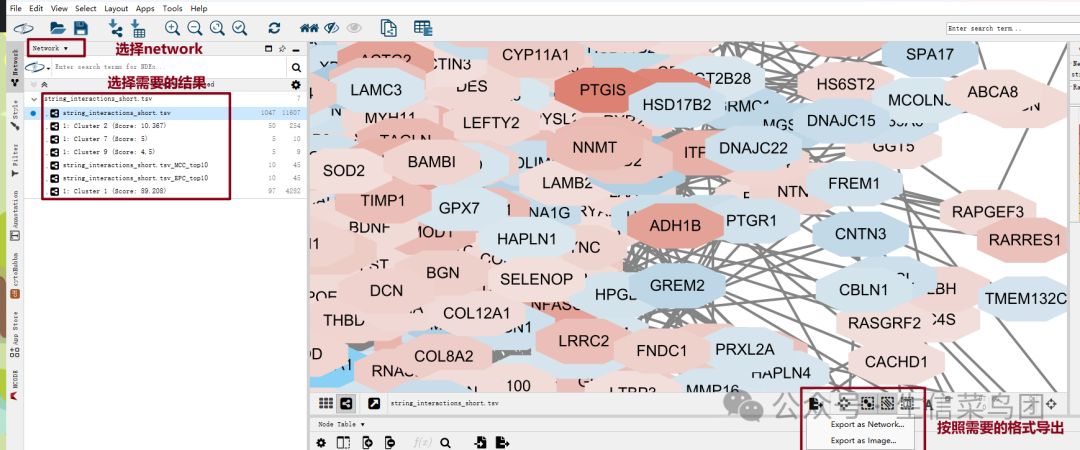
Task: Open the Layout menu
Action: [116, 8]
